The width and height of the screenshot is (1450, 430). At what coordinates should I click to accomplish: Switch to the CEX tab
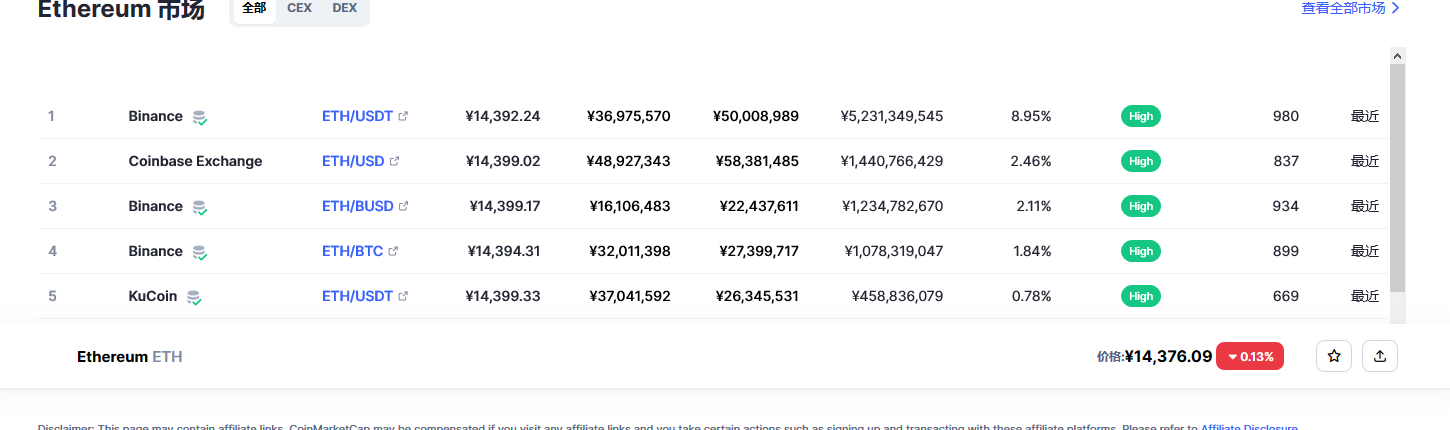point(299,8)
